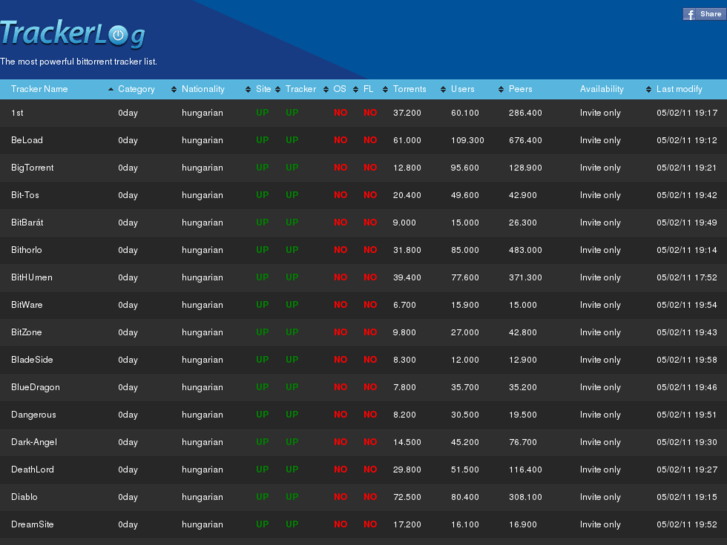
Task: Click the 15.900 users value for BitWare
Action: coord(465,305)
